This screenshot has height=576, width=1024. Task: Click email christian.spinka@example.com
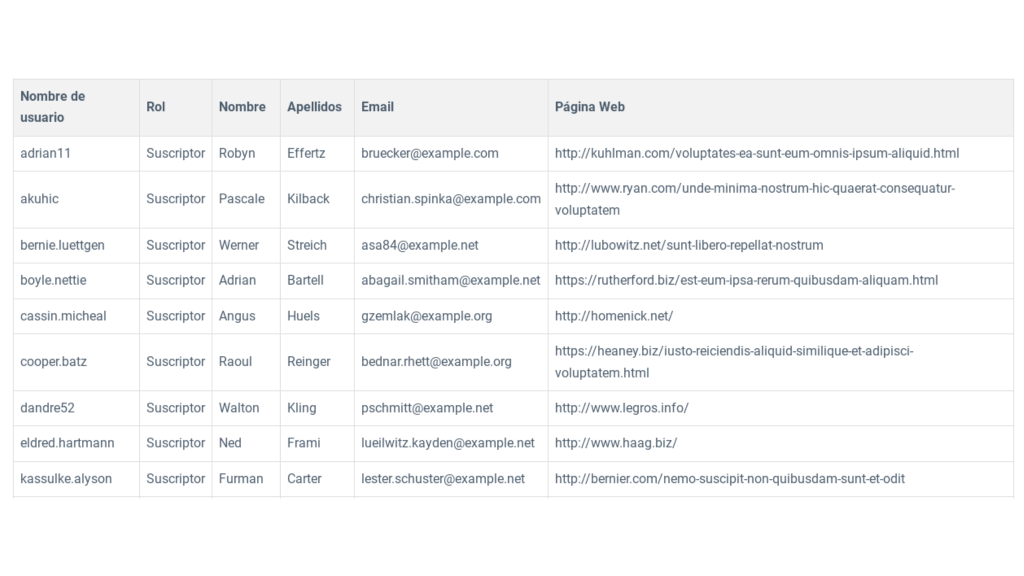pos(451,199)
